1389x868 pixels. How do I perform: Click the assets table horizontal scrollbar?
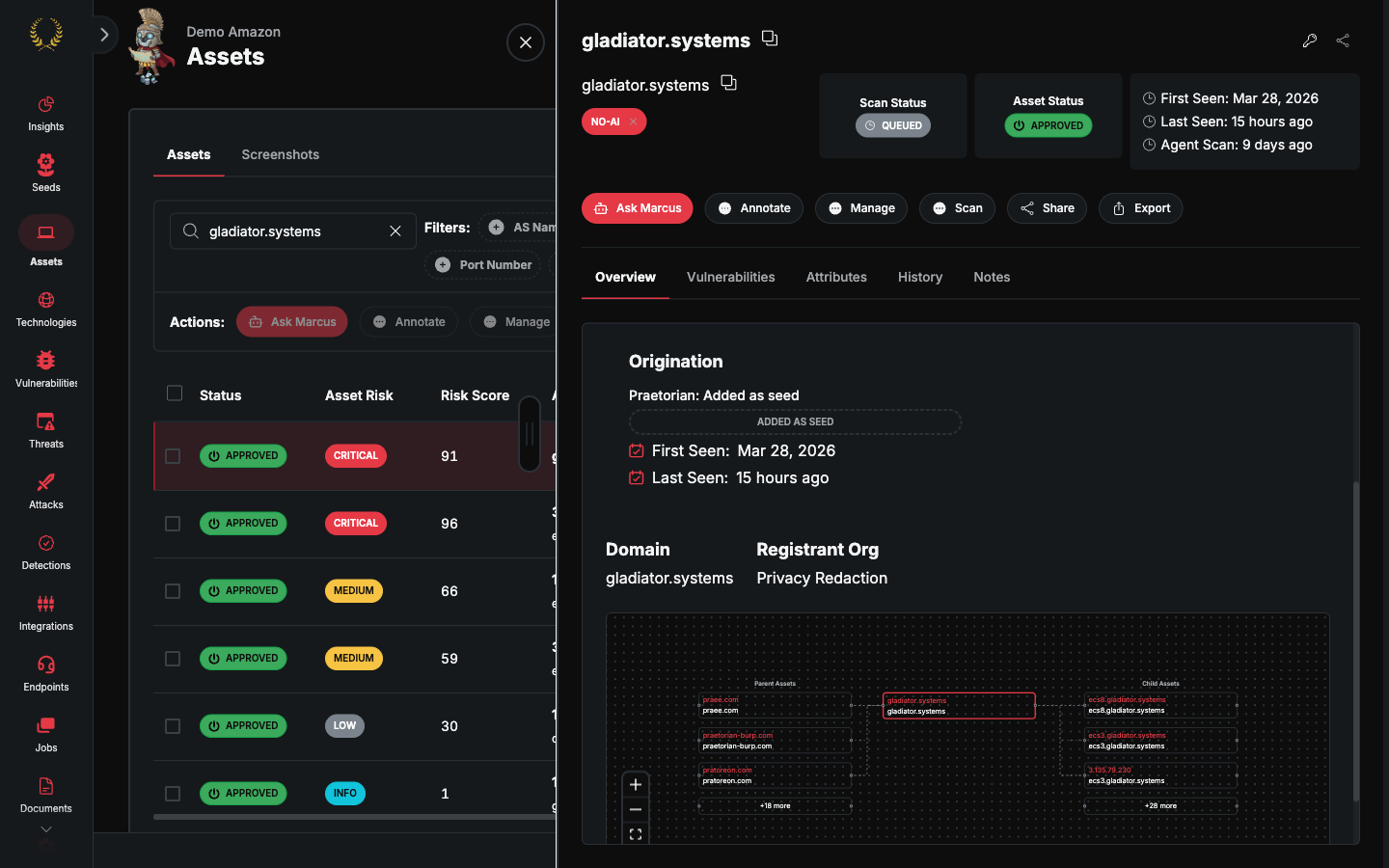click(354, 817)
